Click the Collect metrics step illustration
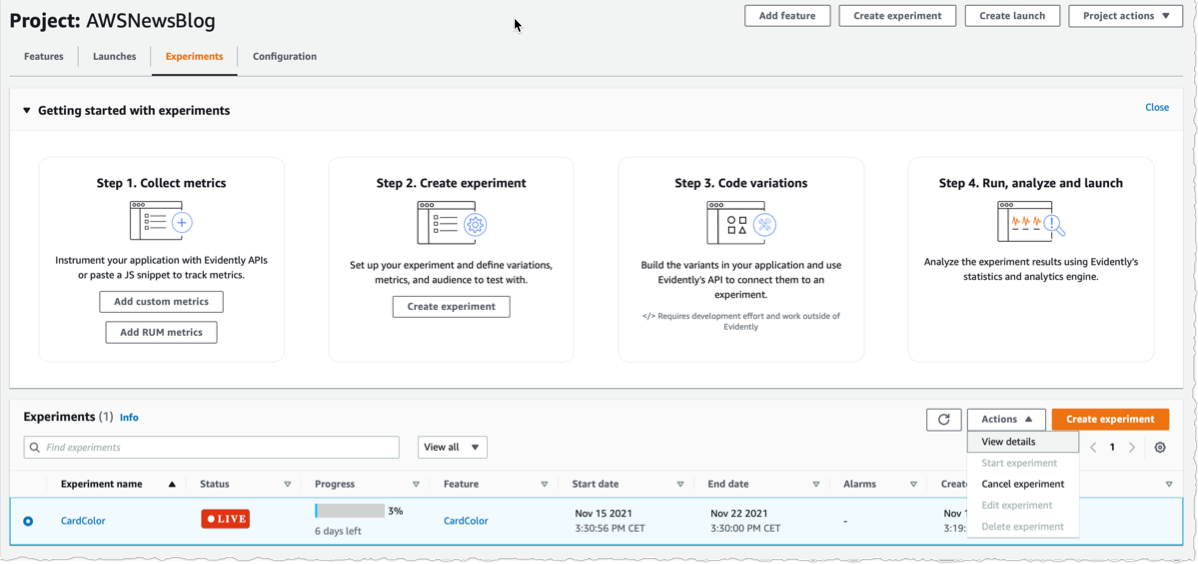 coord(161,220)
